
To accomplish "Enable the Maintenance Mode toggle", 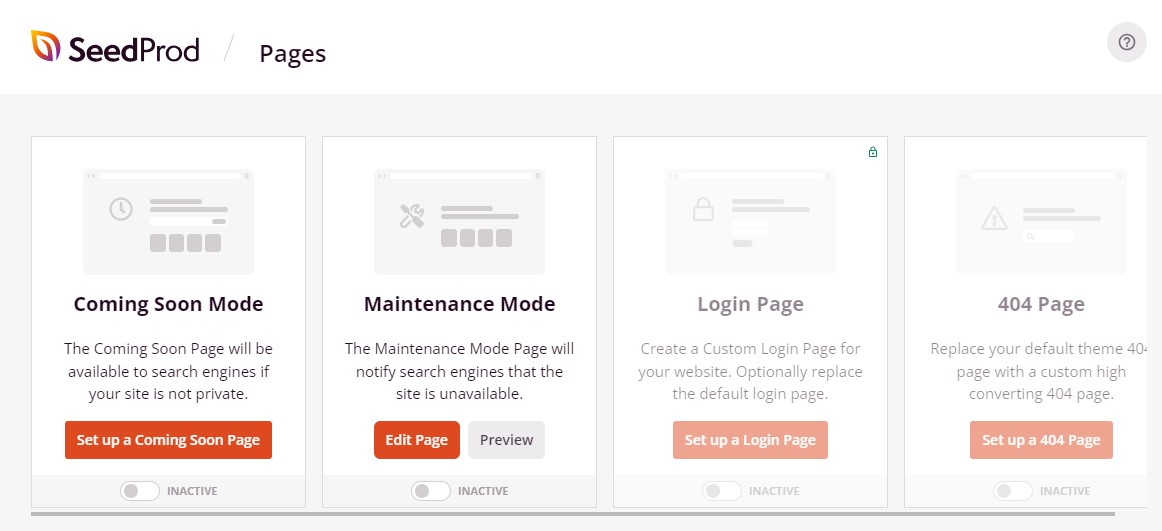I will 431,491.
